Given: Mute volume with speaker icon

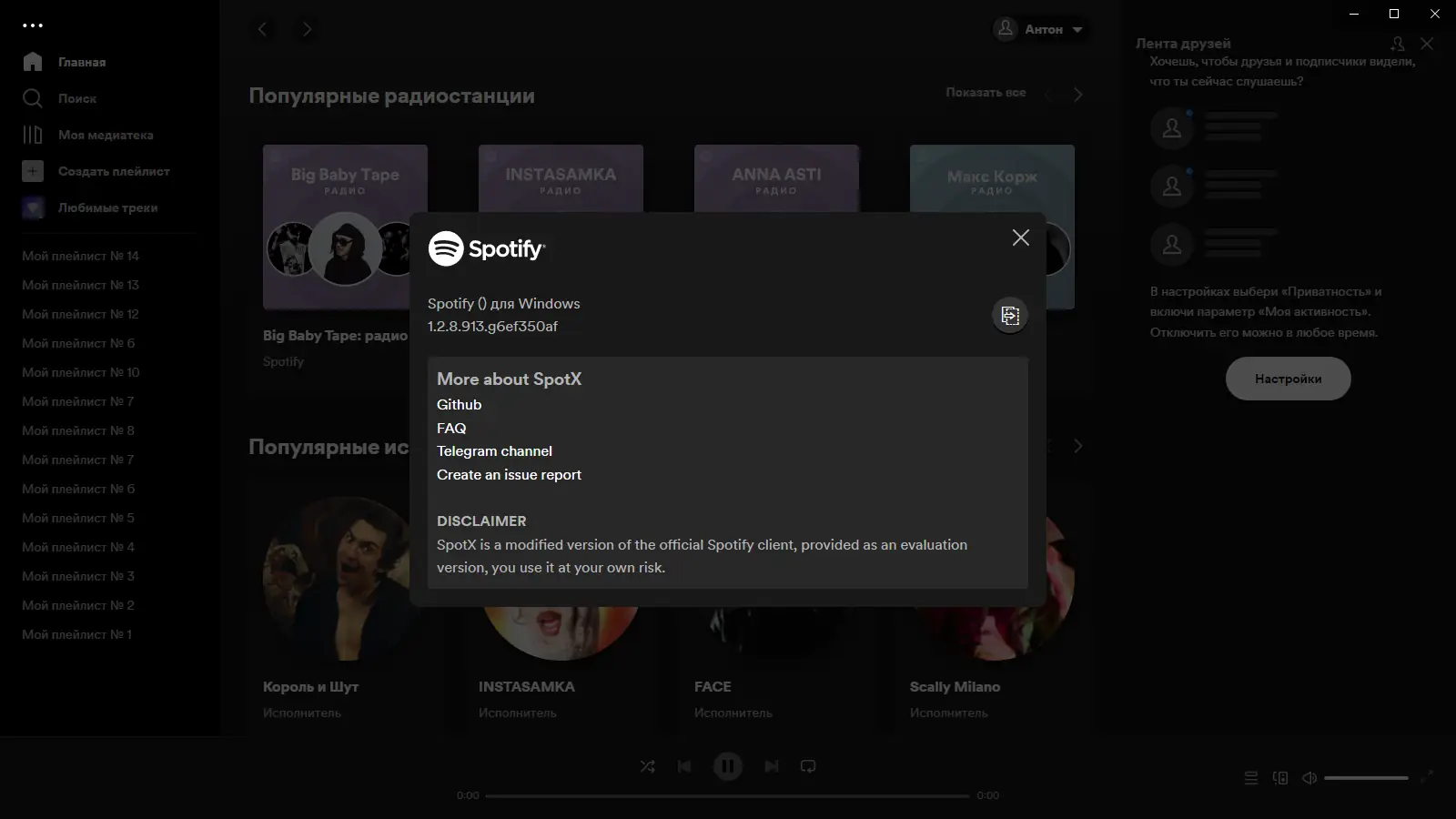Looking at the screenshot, I should [x=1309, y=777].
